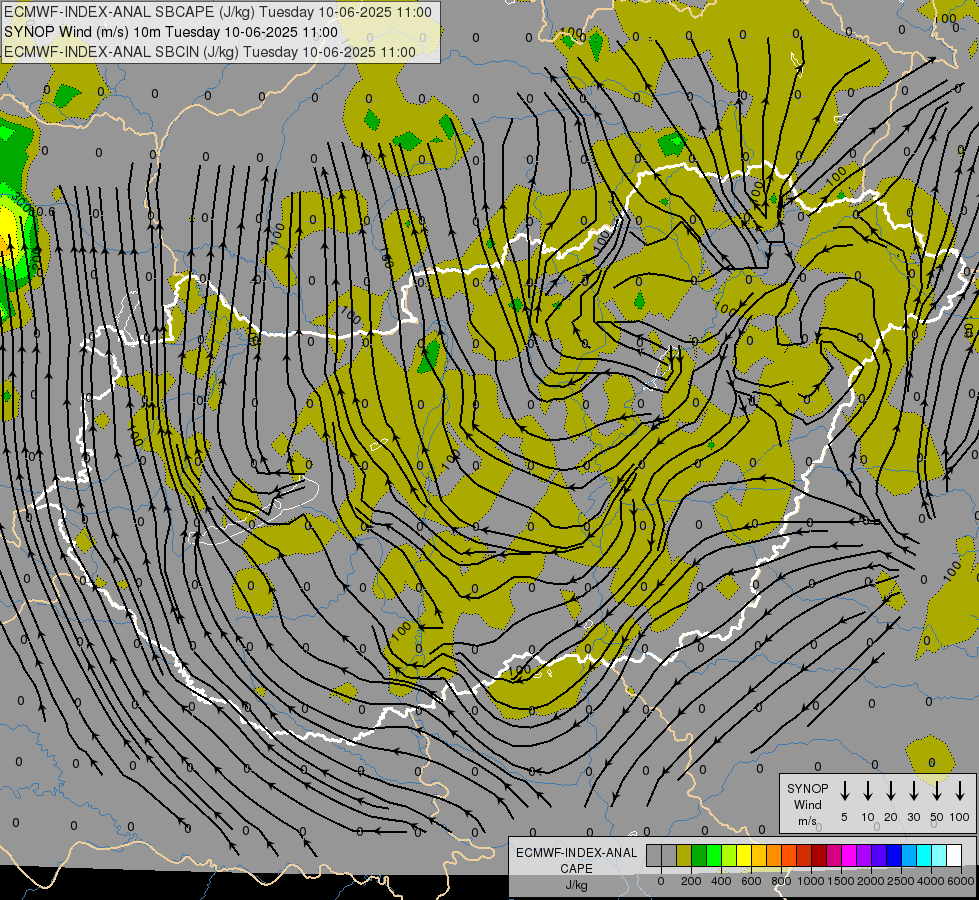This screenshot has height=900, width=979.
Task: Click the 50 m/s wind arrow in legend
Action: (937, 791)
